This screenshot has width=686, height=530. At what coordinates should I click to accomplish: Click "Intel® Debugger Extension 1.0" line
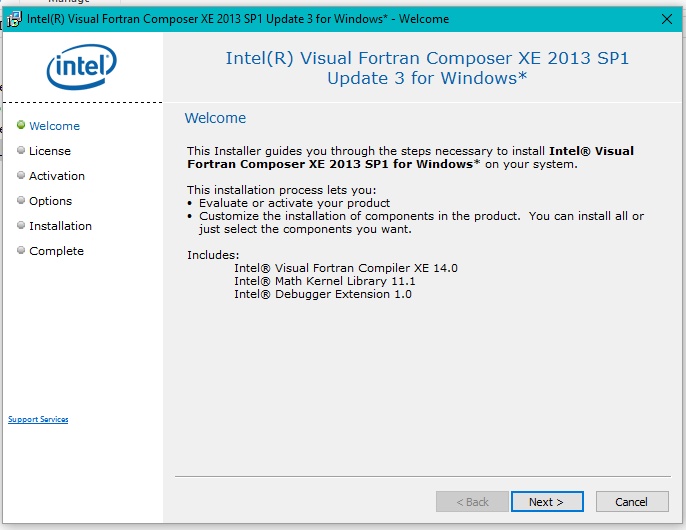click(x=323, y=294)
